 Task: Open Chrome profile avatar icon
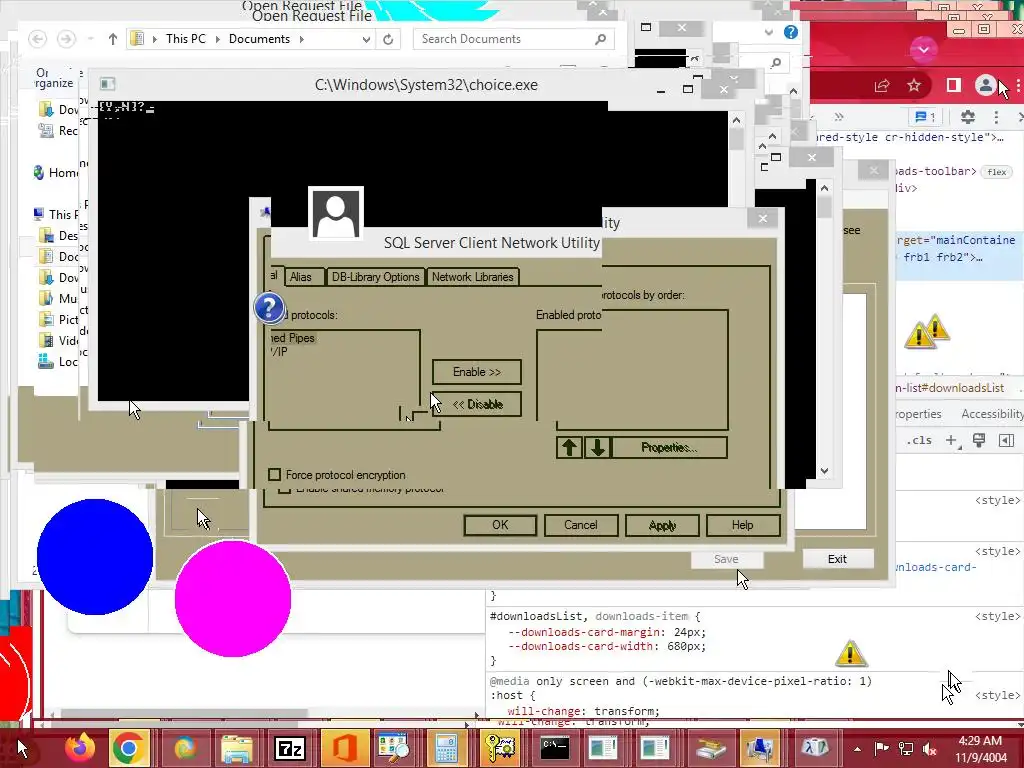(x=985, y=85)
